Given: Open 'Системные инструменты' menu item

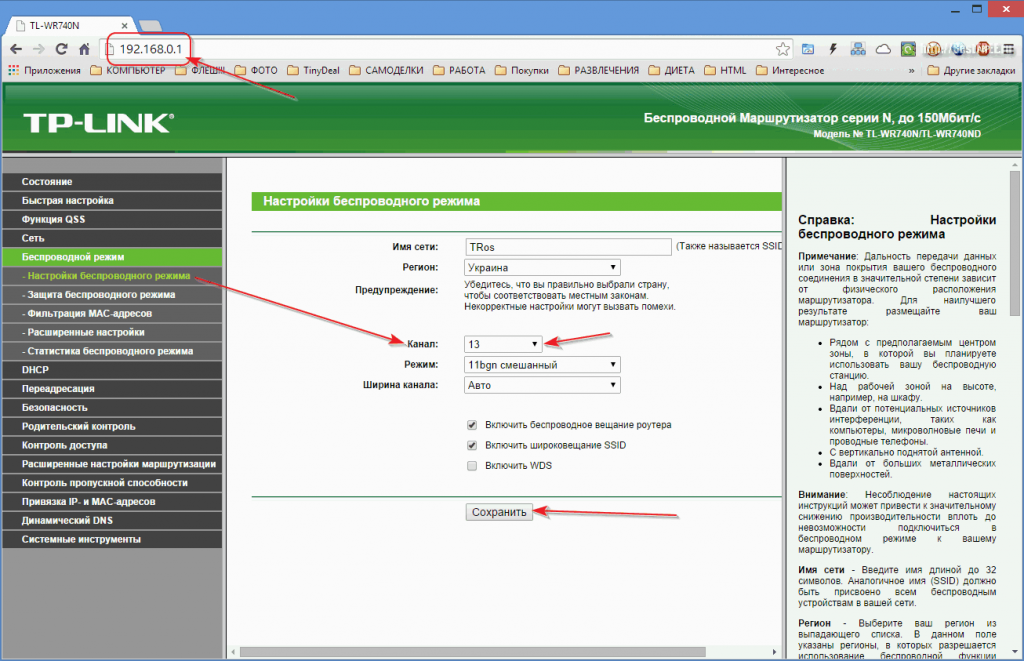Looking at the screenshot, I should [81, 539].
